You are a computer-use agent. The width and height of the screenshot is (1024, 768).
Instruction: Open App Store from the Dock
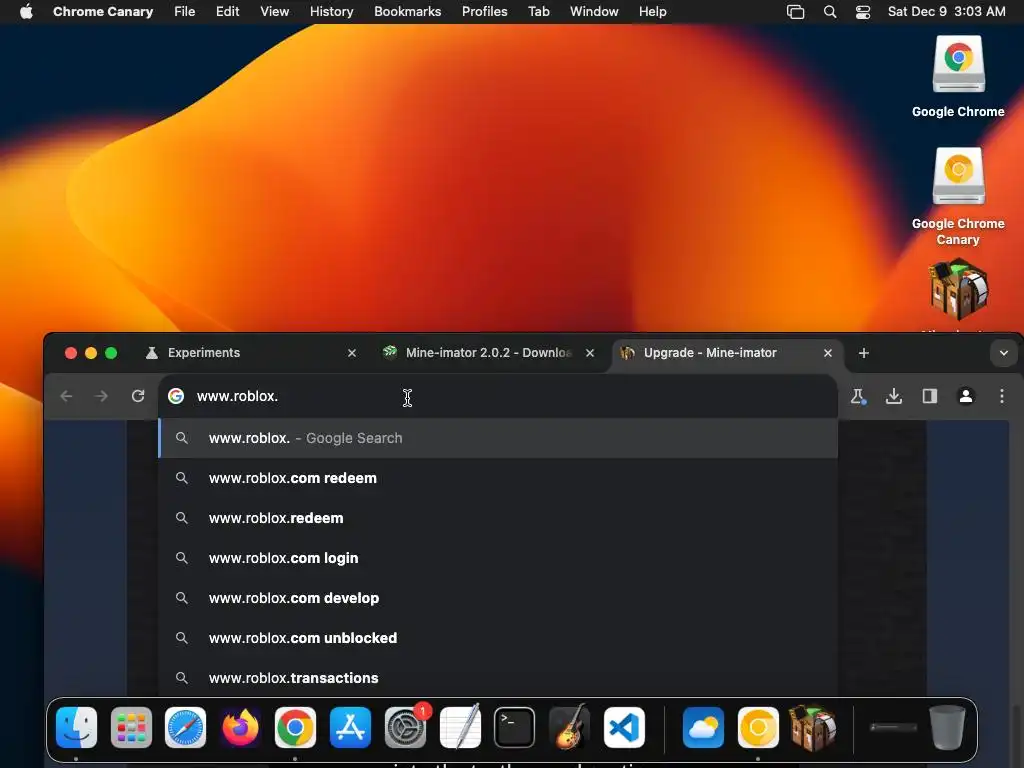(350, 727)
